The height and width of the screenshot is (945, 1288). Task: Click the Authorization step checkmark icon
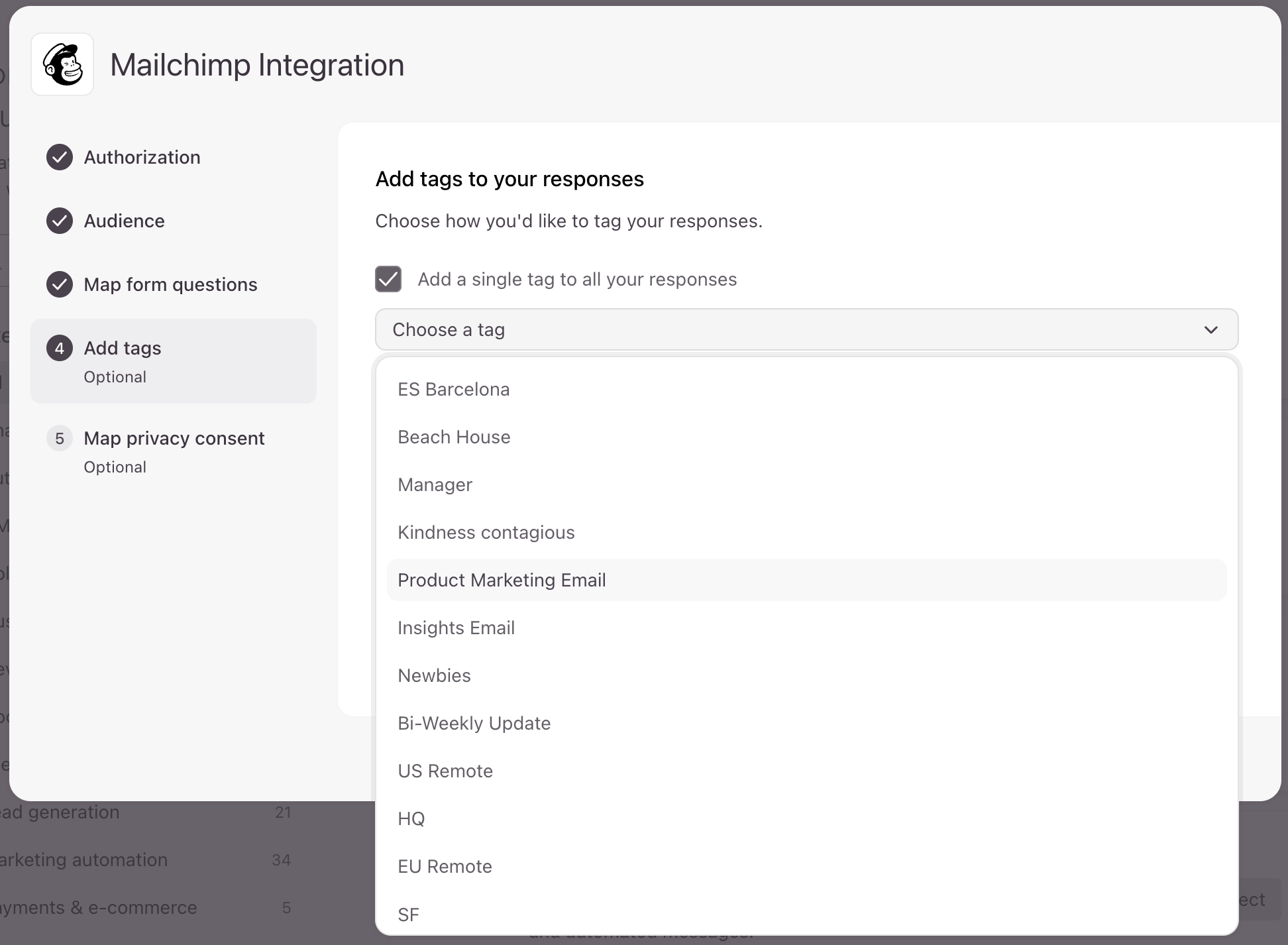click(x=60, y=157)
